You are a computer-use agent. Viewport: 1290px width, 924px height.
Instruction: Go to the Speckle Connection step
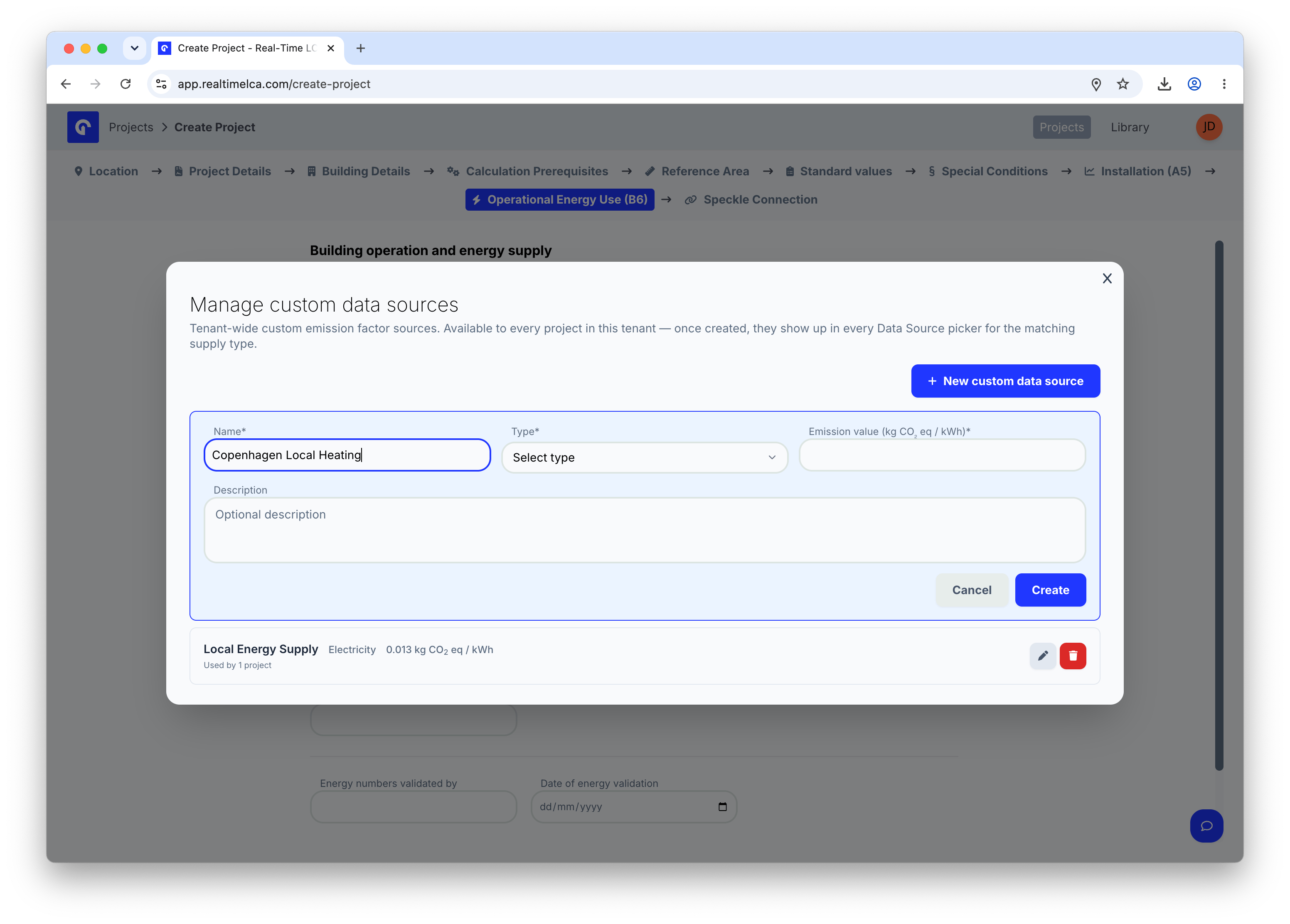[x=751, y=199]
